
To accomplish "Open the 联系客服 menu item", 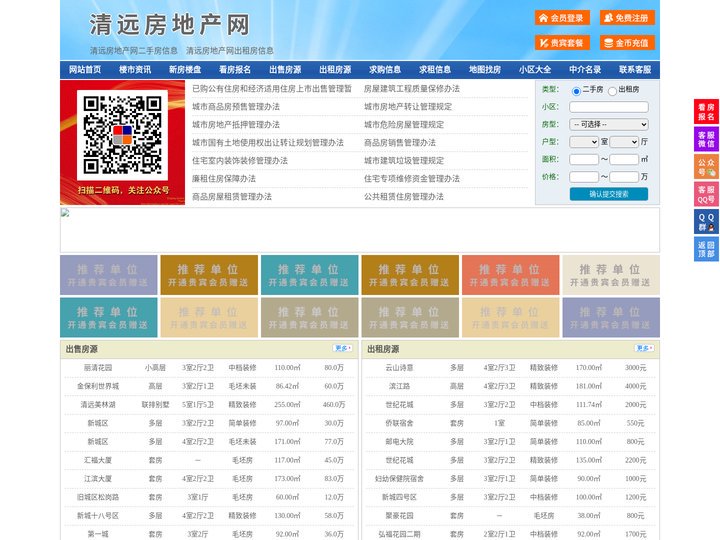I will [635, 70].
